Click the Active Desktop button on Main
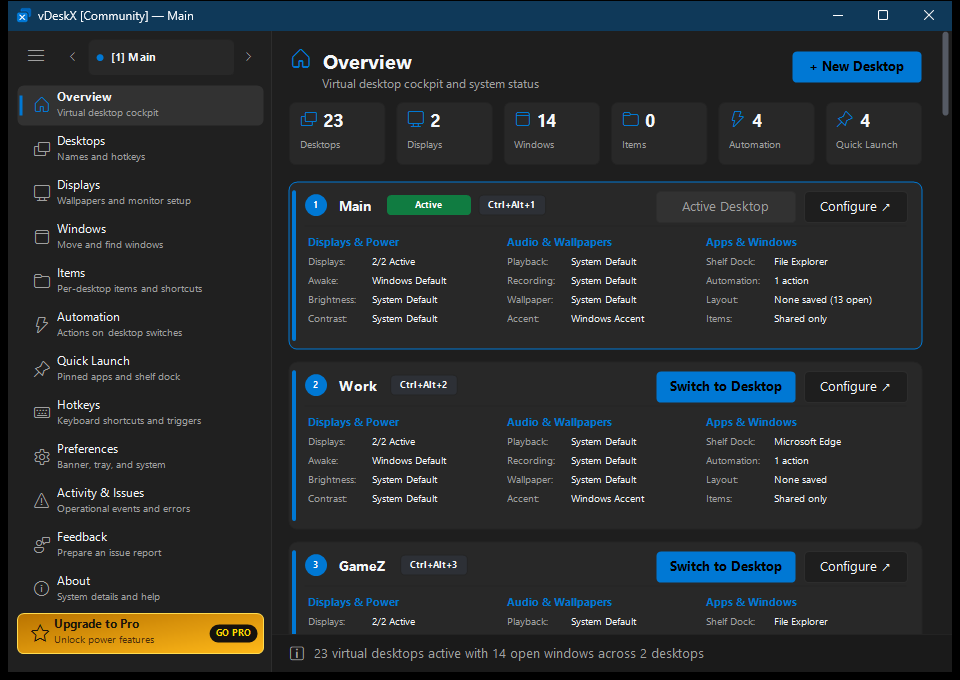This screenshot has height=680, width=960. 726,207
